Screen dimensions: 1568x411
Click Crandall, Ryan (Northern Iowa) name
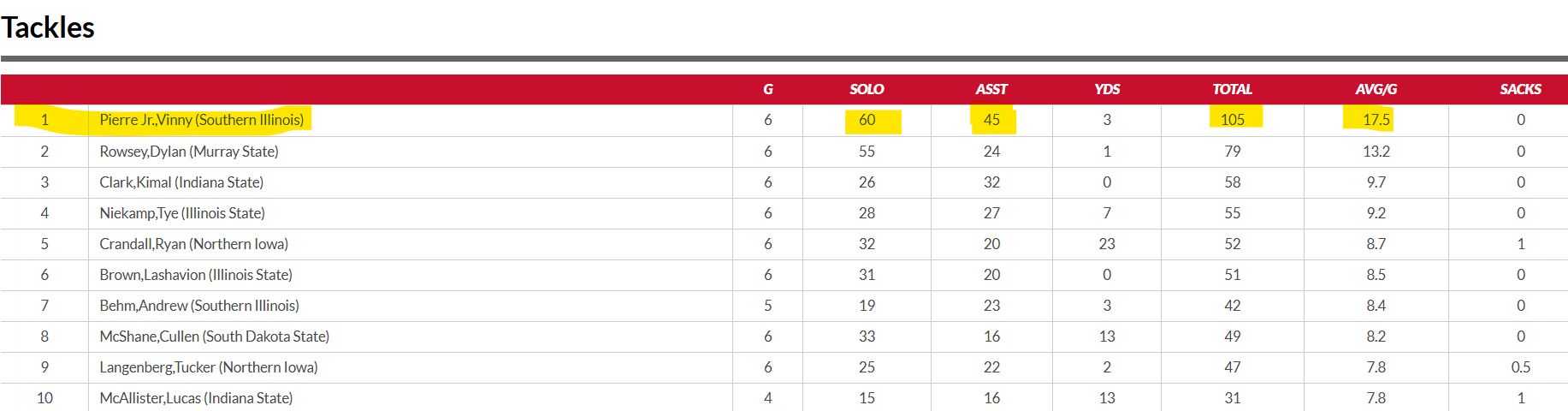pyautogui.click(x=194, y=244)
